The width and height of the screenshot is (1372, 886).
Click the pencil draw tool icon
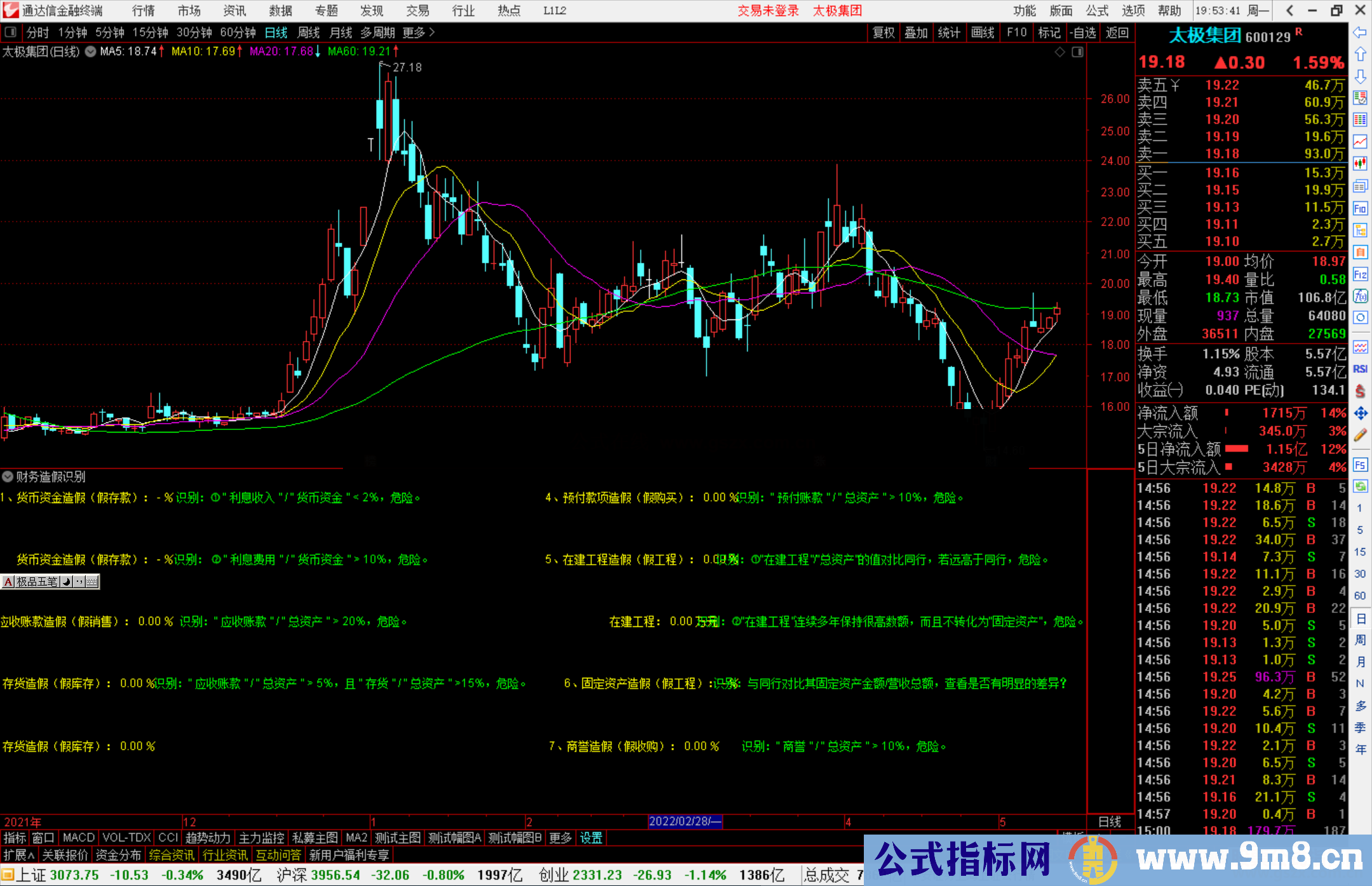pos(1360,435)
